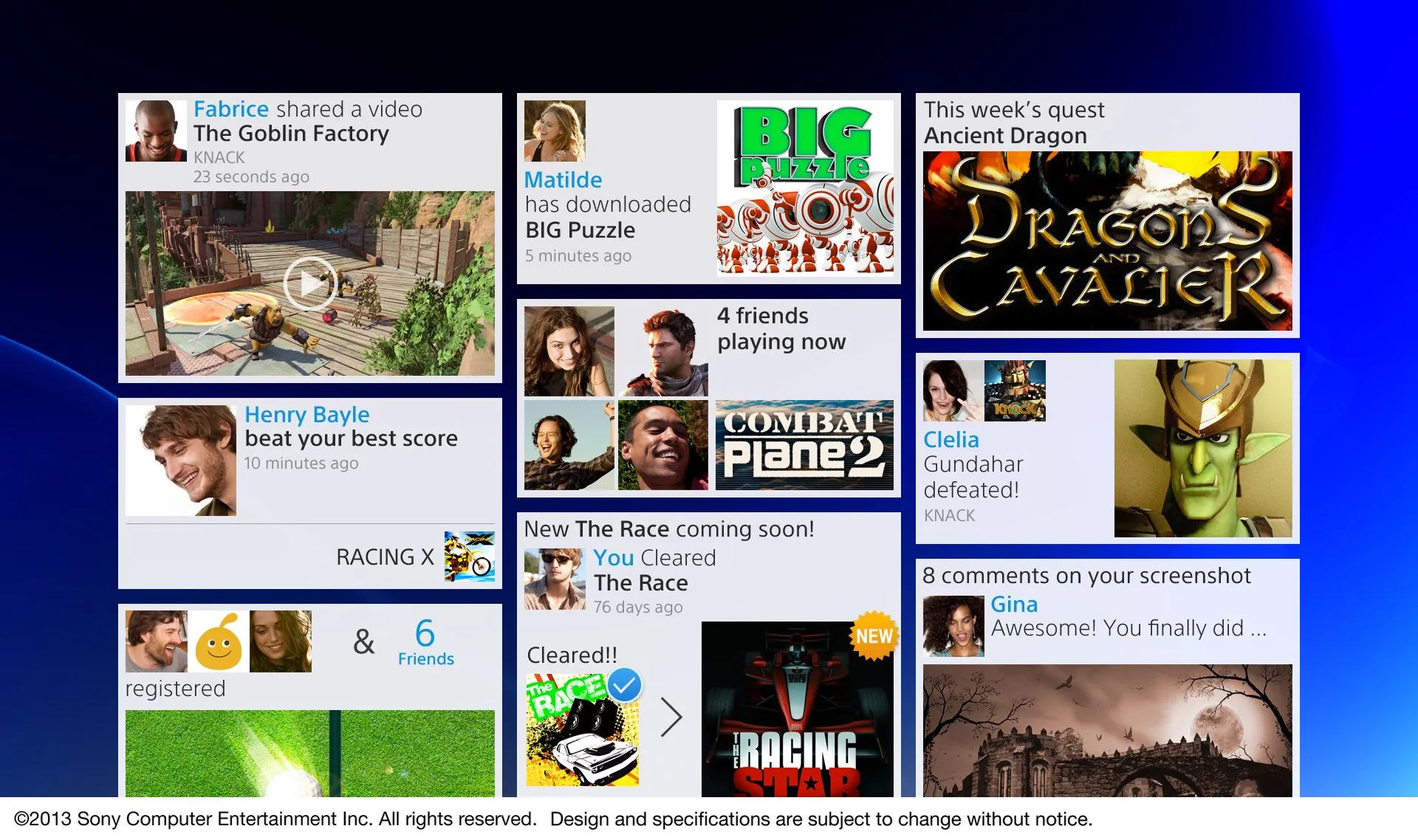Select Clelia's name link
Screen dimensions: 1418x840
pos(951,439)
